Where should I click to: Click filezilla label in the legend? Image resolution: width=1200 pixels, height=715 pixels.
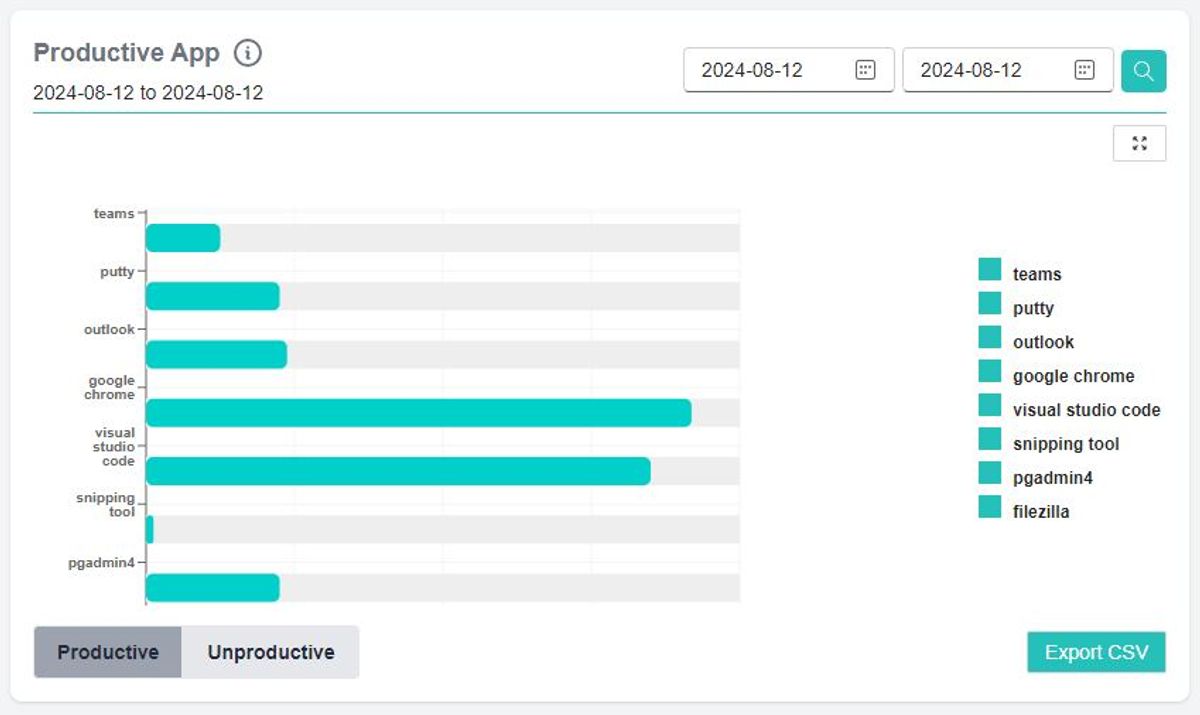tap(1041, 512)
